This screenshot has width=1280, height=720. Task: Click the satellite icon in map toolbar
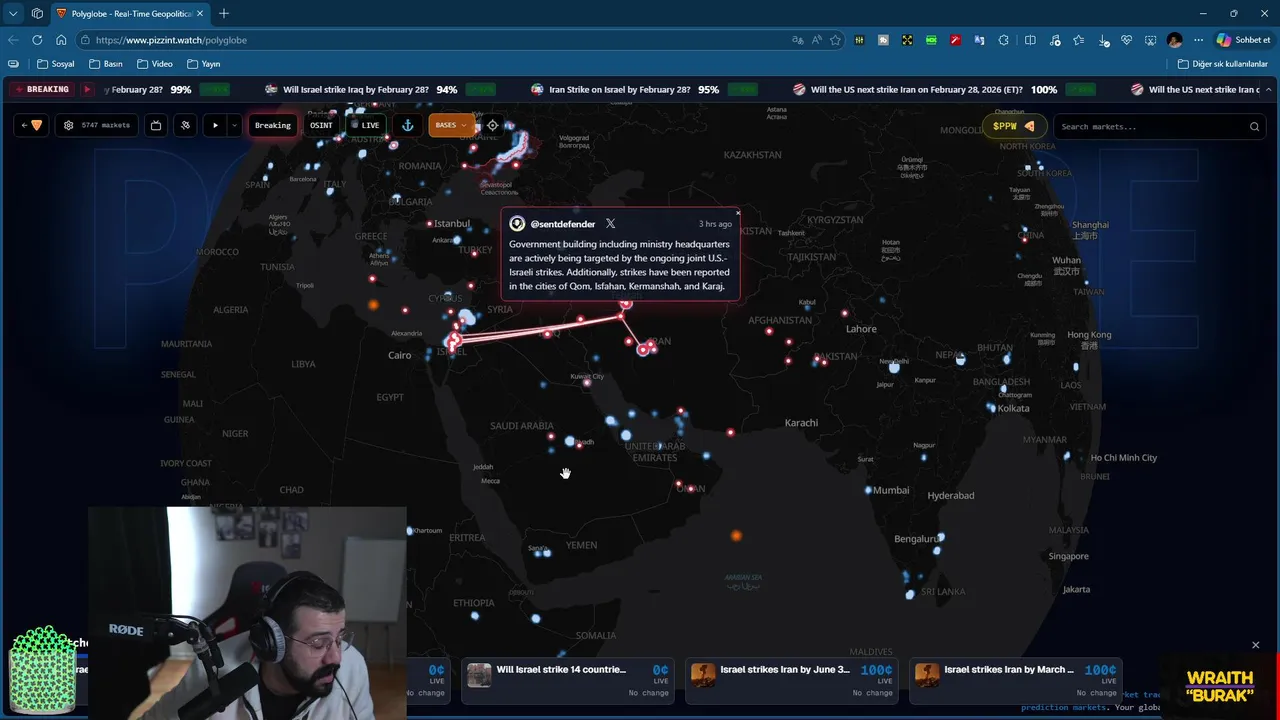[185, 126]
